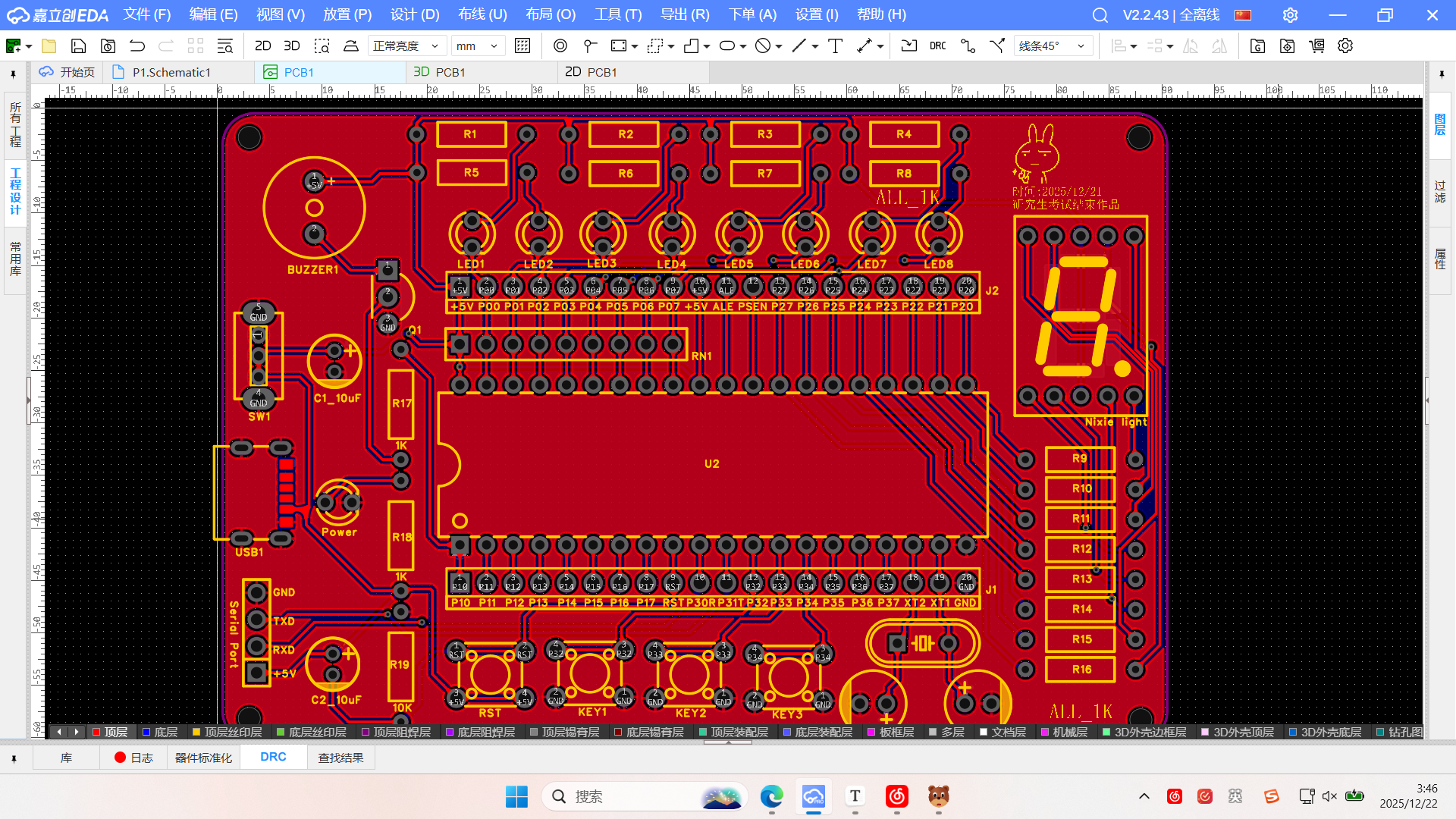Expand the 线条45° routing angle dropdown

pos(1054,45)
